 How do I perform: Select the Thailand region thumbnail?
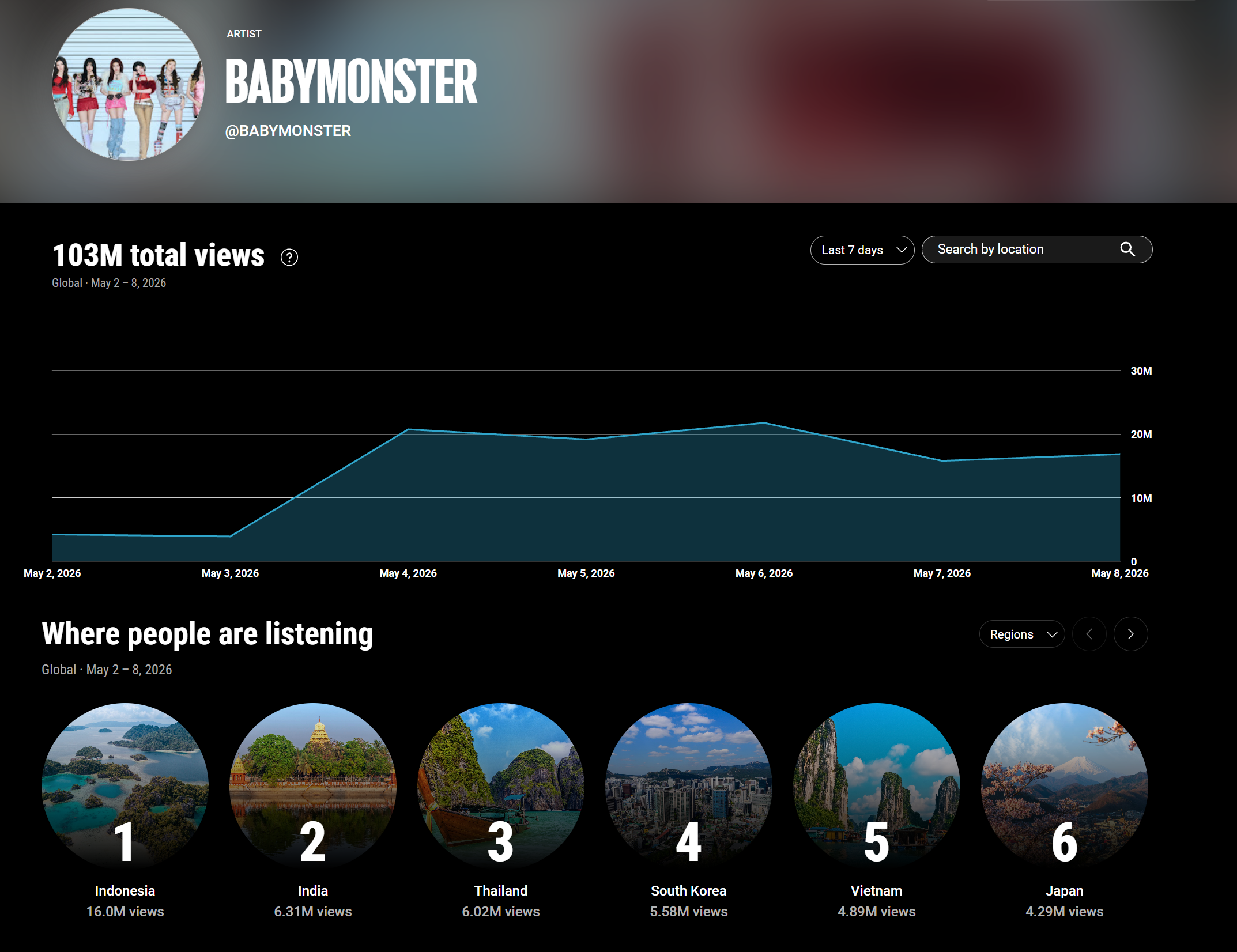(501, 785)
